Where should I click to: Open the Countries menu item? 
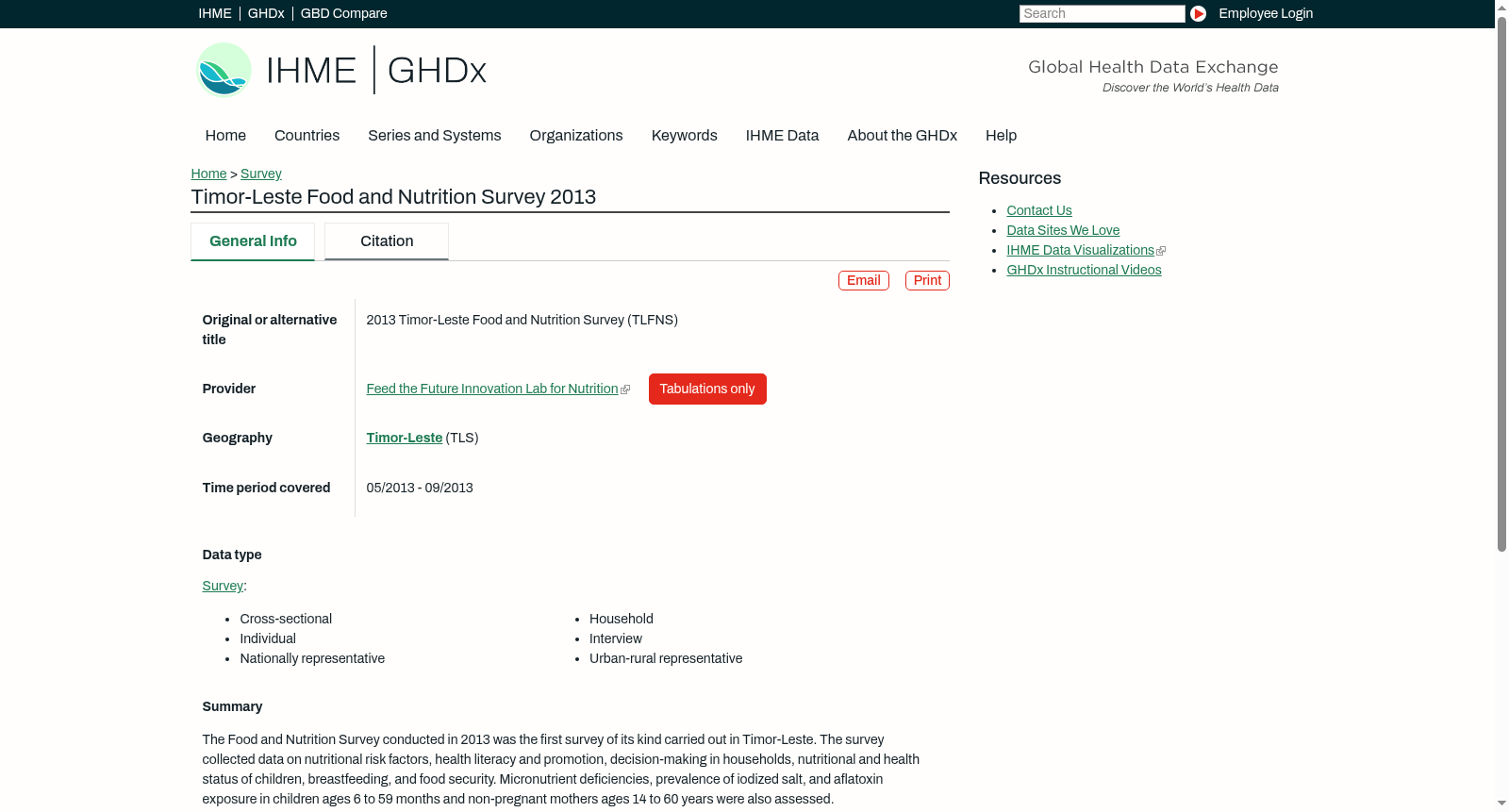tap(307, 136)
